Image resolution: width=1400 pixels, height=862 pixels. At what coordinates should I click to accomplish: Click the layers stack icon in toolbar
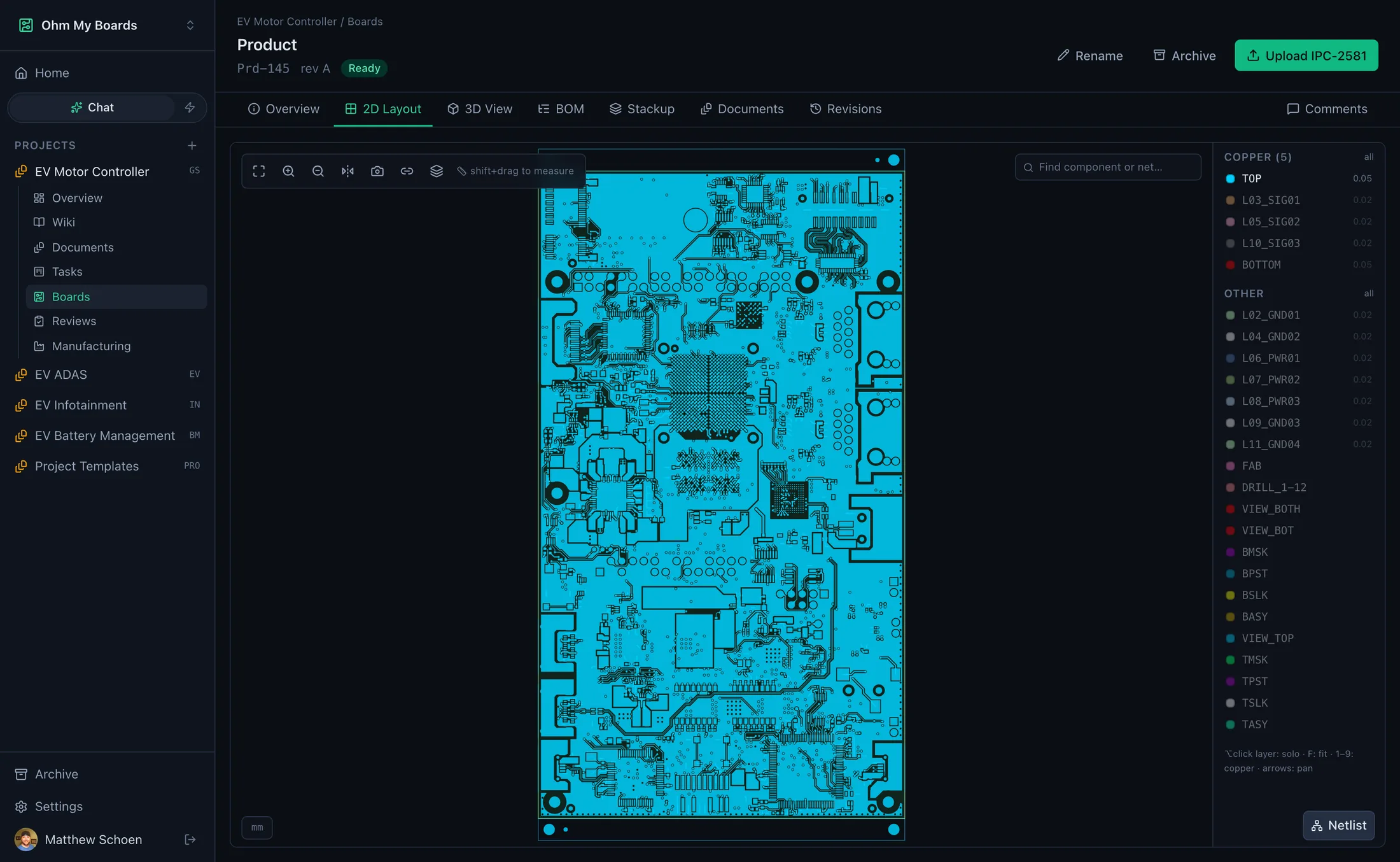tap(437, 171)
